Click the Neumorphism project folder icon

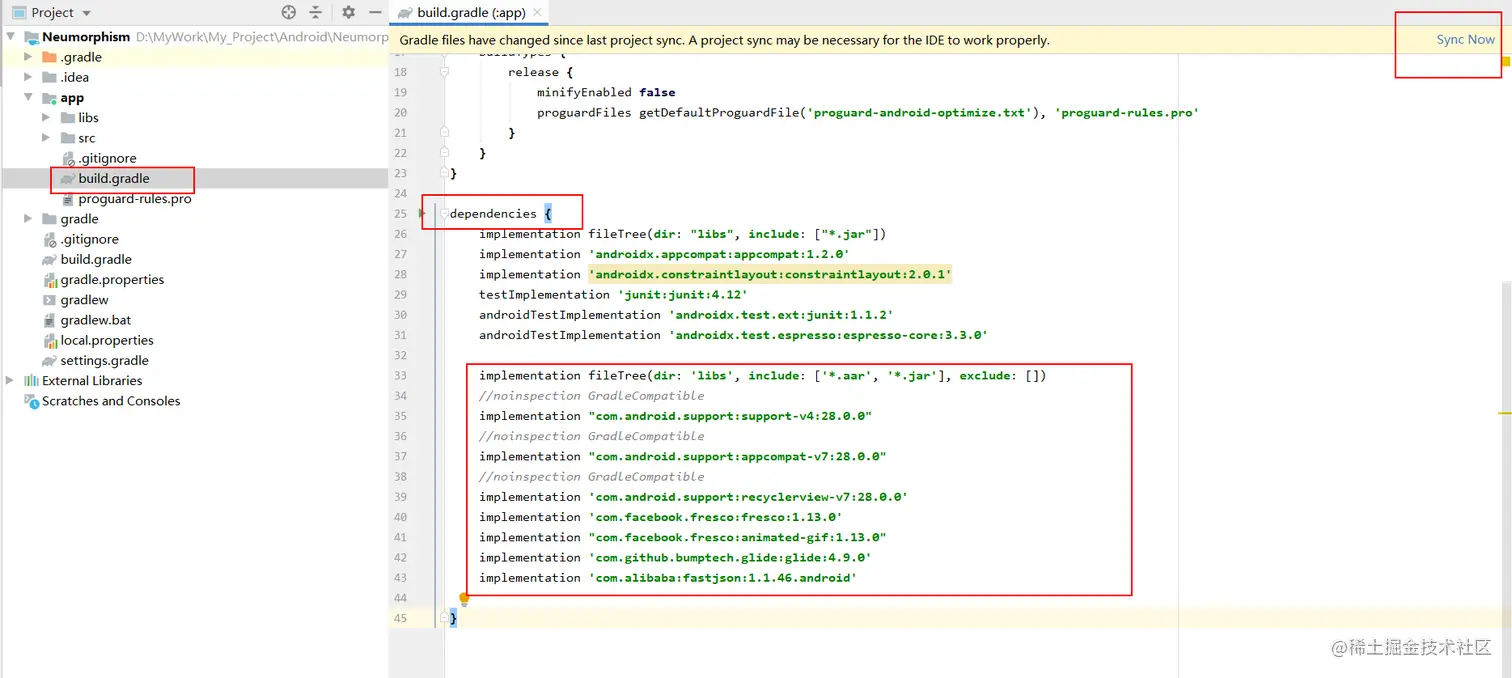pyautogui.click(x=31, y=37)
